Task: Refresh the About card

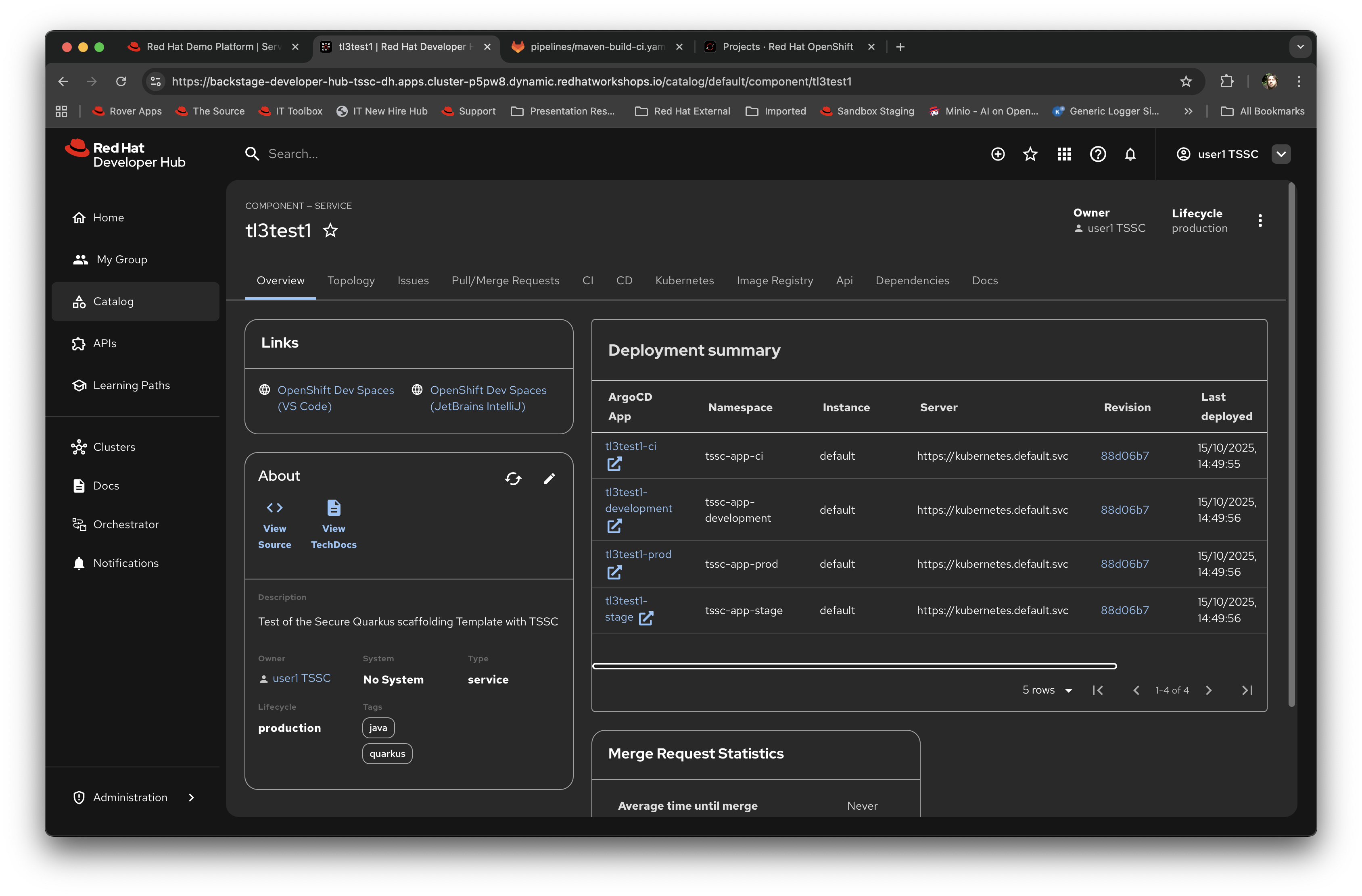Action: pyautogui.click(x=513, y=478)
